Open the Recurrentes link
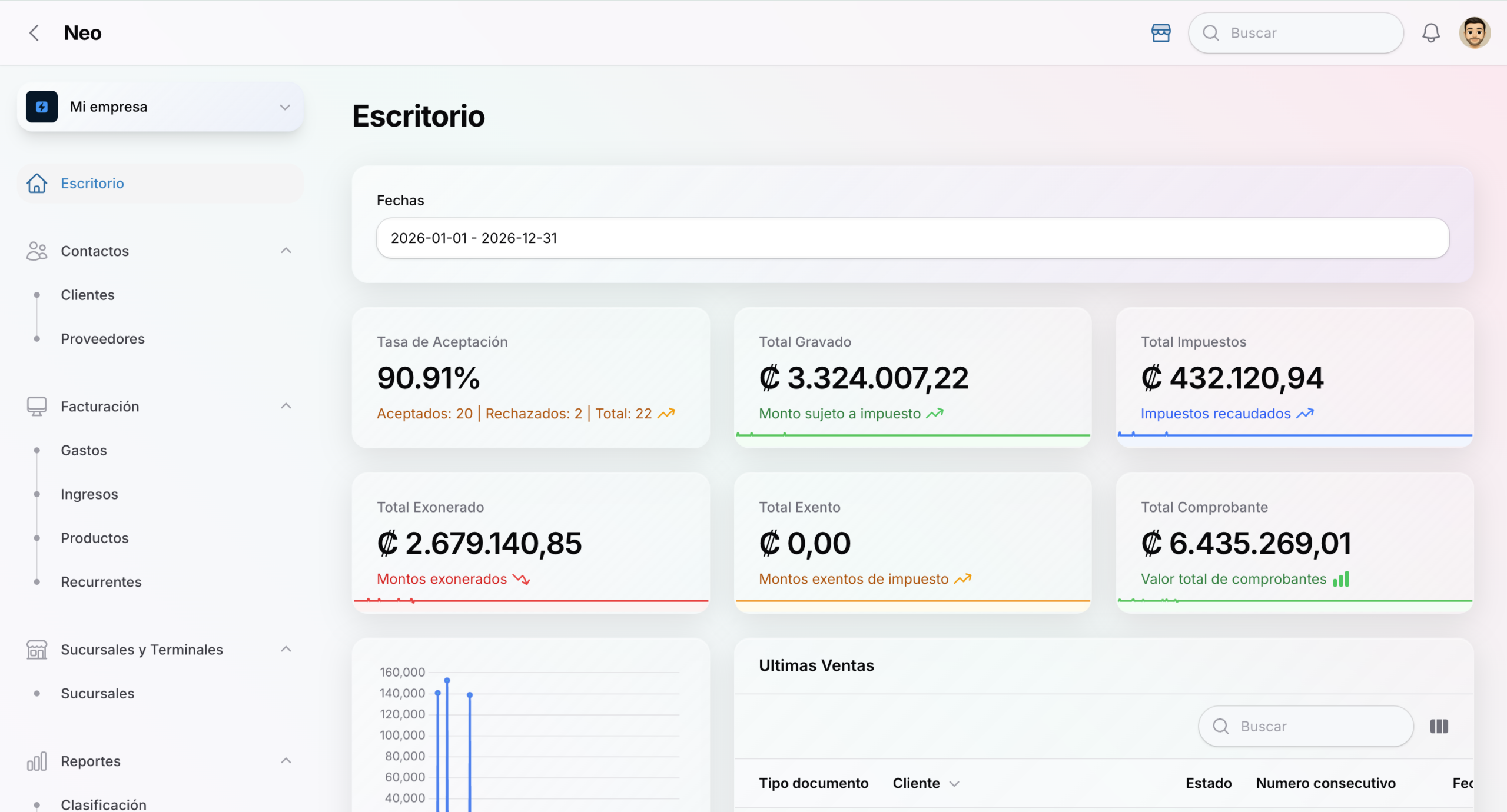The height and width of the screenshot is (812, 1507). click(x=101, y=582)
